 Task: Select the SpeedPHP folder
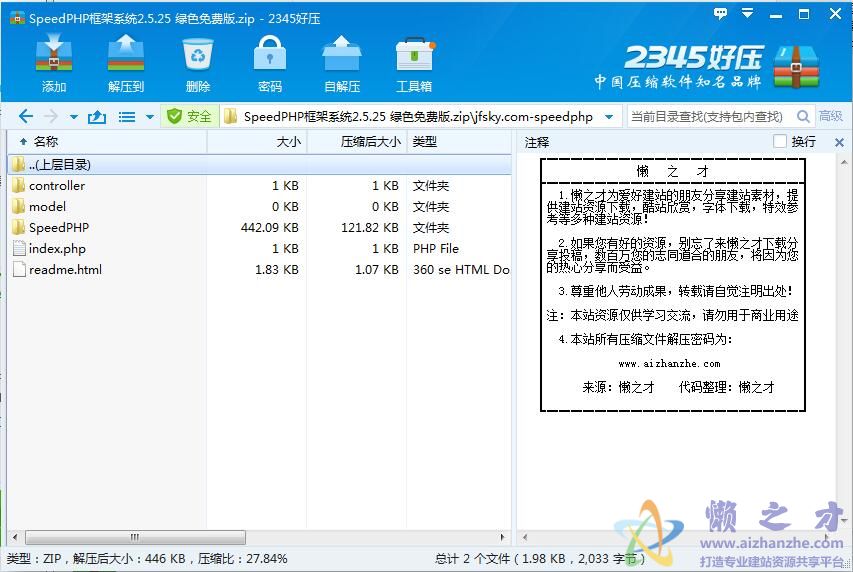pyautogui.click(x=259, y=227)
